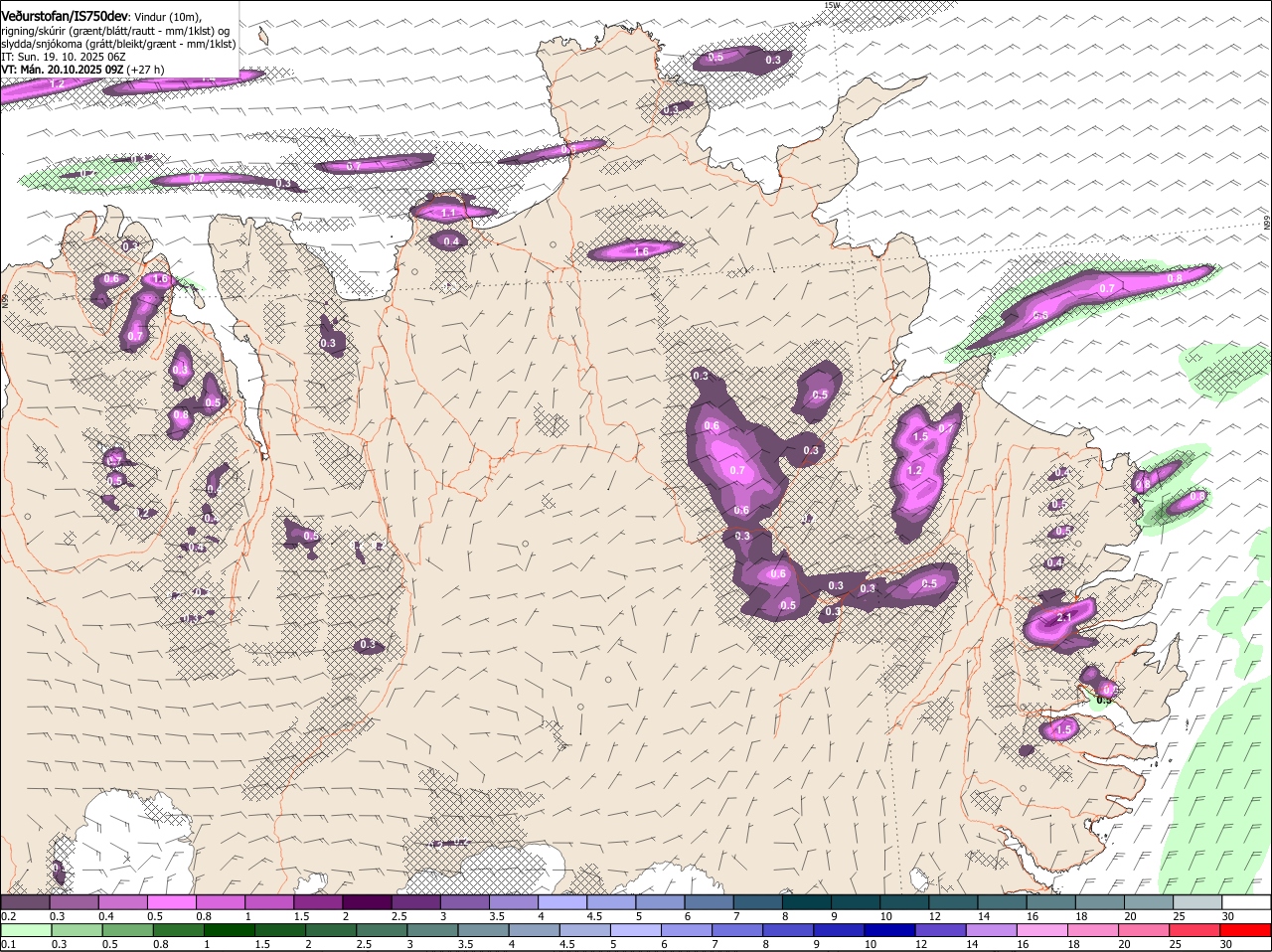
Task: Click the "30" label in the lower legend
Action: (1225, 944)
